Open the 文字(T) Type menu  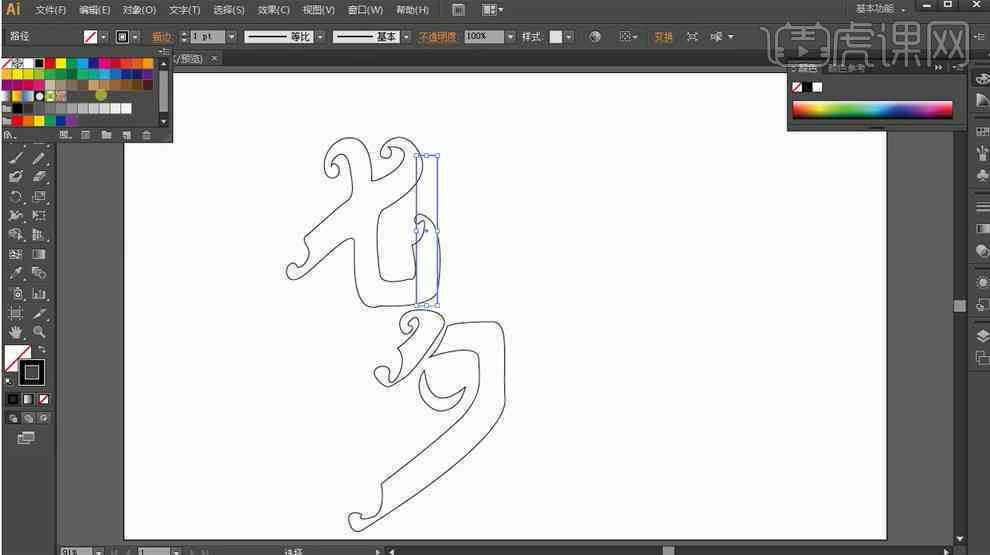(184, 10)
